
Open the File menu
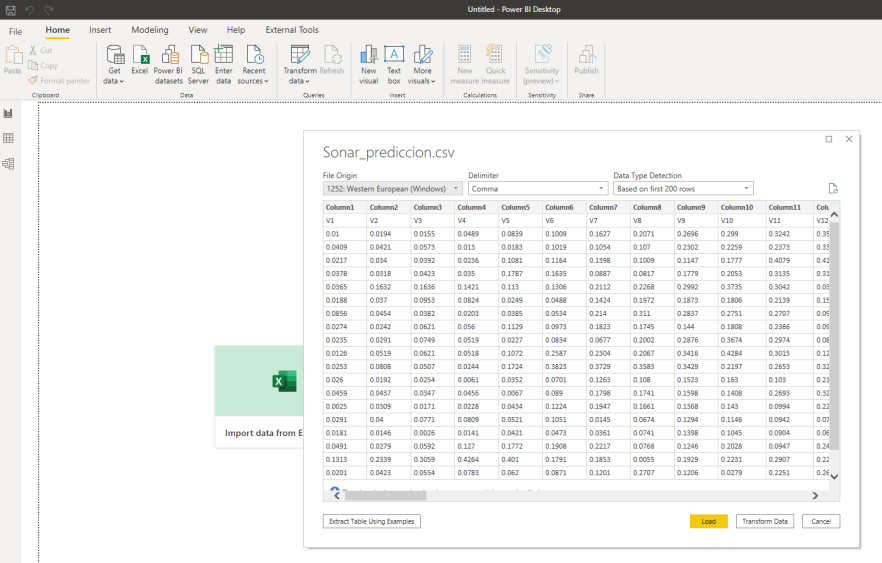[x=16, y=31]
